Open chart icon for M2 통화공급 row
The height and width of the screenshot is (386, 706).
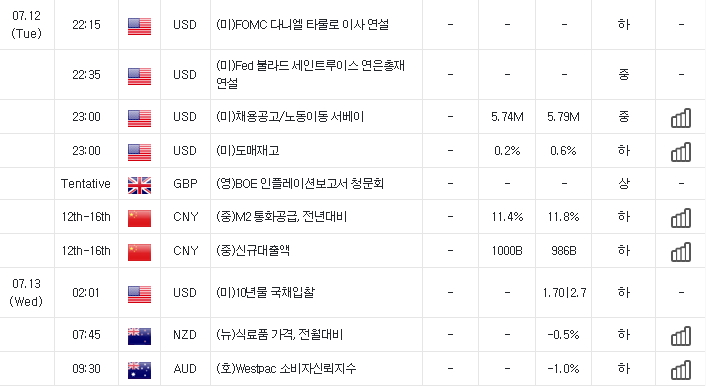coord(681,218)
